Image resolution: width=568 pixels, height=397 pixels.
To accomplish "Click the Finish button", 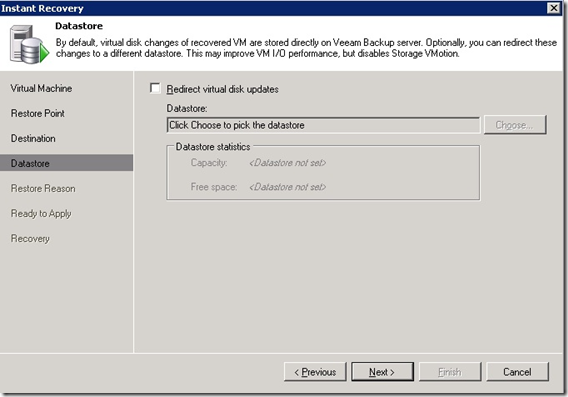I will (x=450, y=372).
